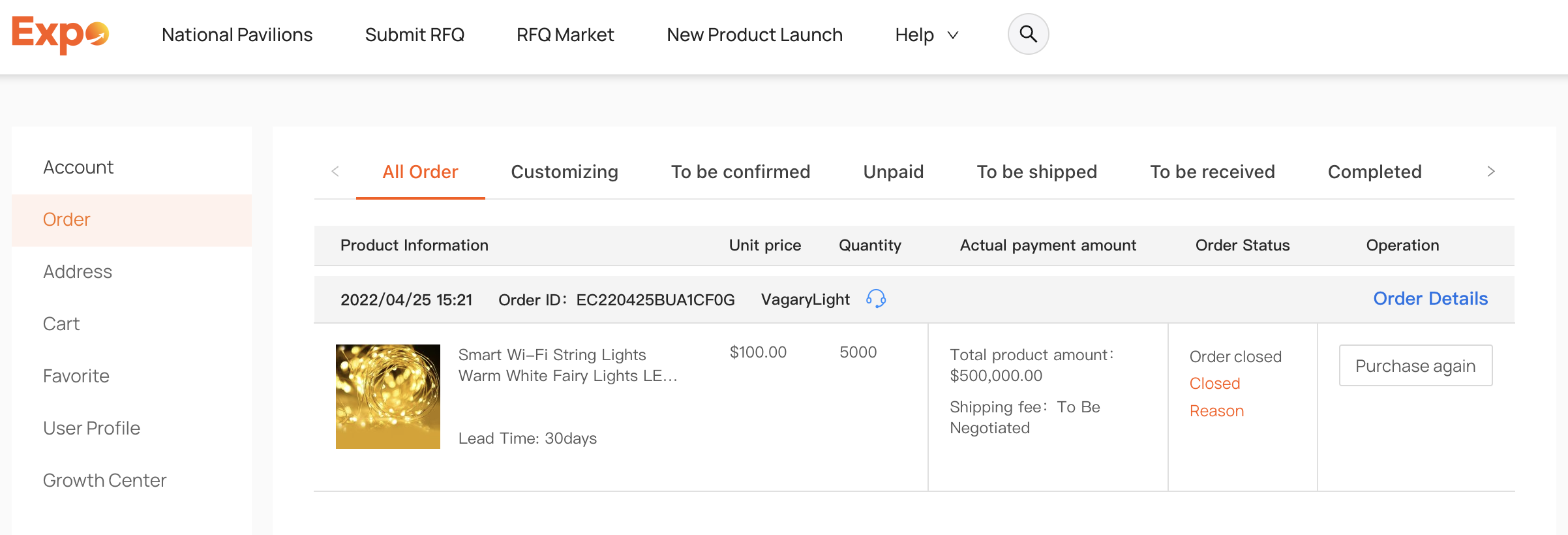Contact VagaryLight via headset support icon
1568x535 pixels.
click(x=875, y=299)
